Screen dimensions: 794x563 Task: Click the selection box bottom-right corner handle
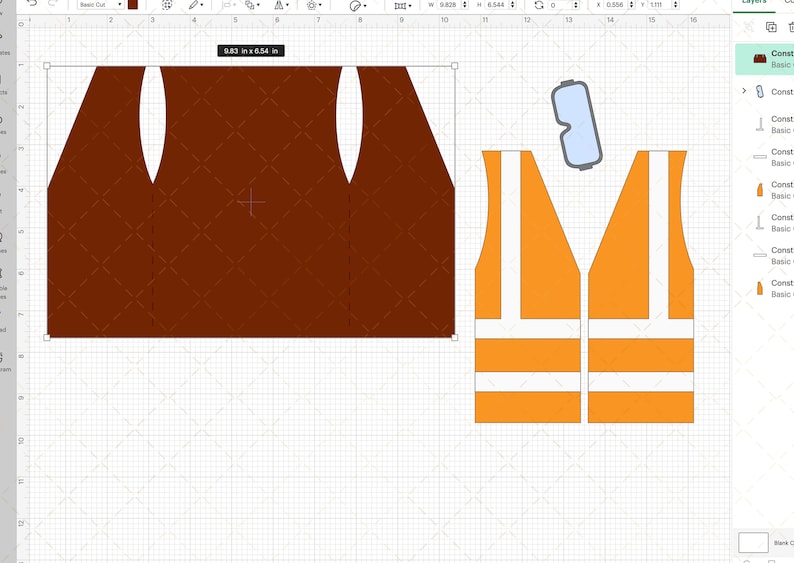[x=455, y=338]
